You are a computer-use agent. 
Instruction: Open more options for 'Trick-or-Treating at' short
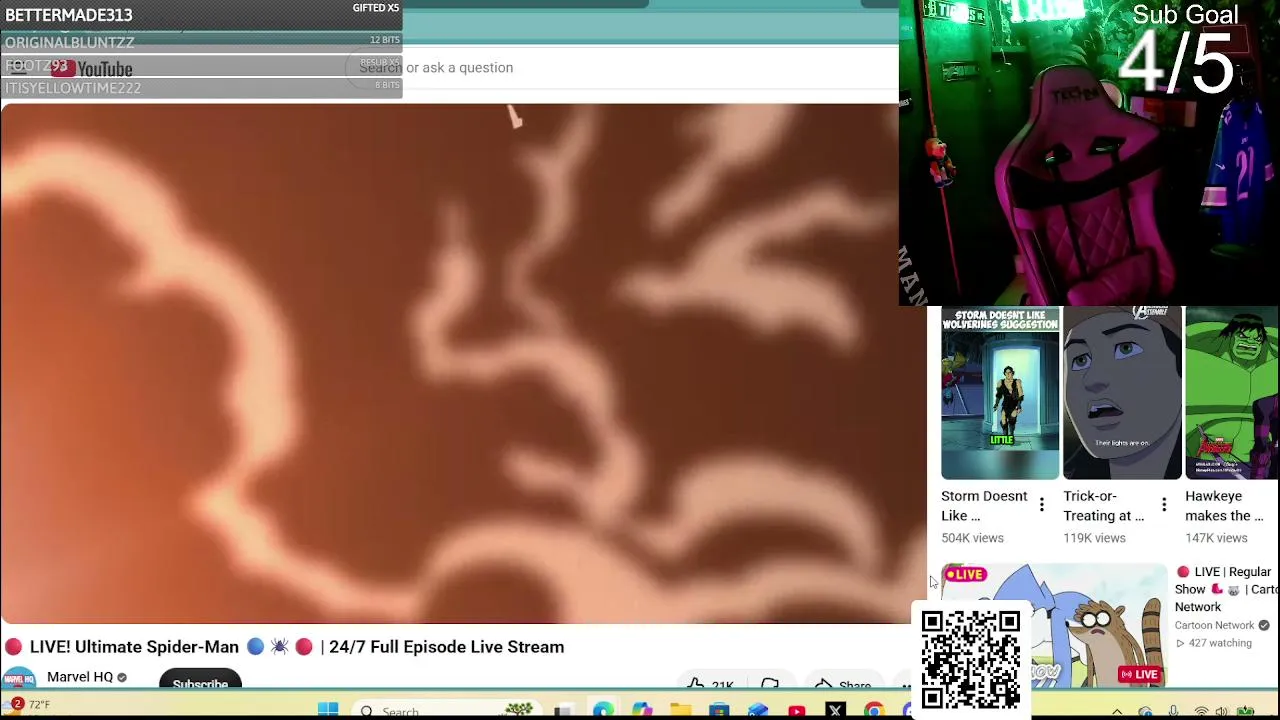point(1164,505)
